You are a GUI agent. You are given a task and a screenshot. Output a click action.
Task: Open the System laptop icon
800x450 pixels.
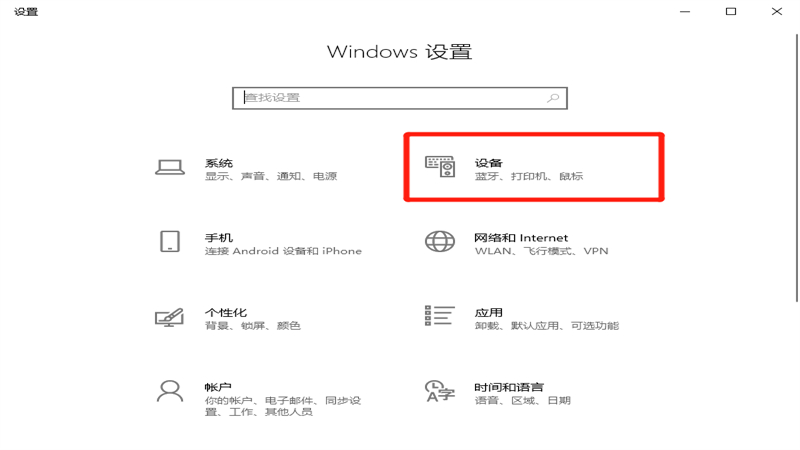[x=170, y=167]
